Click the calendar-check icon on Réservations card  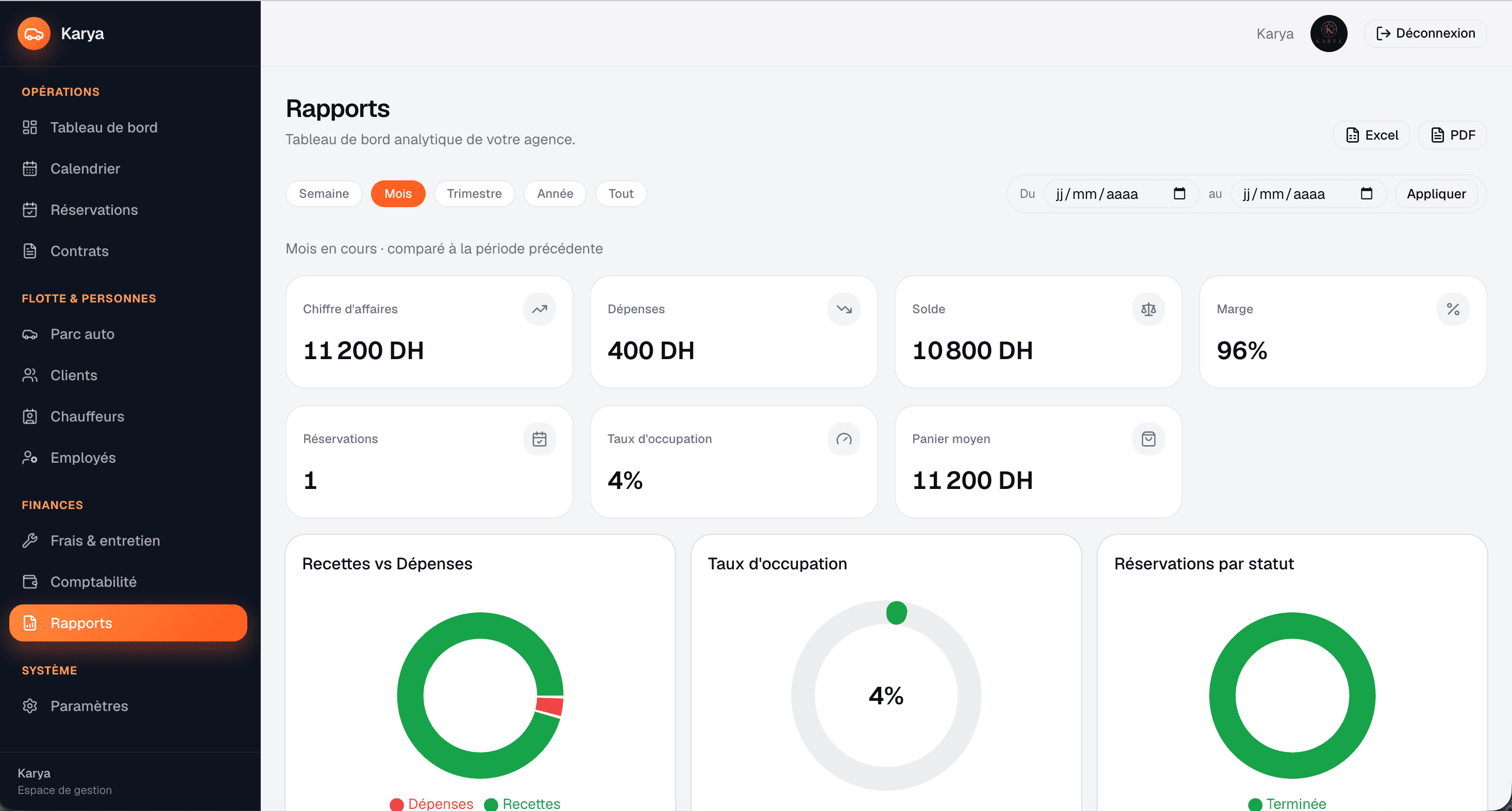pyautogui.click(x=540, y=439)
